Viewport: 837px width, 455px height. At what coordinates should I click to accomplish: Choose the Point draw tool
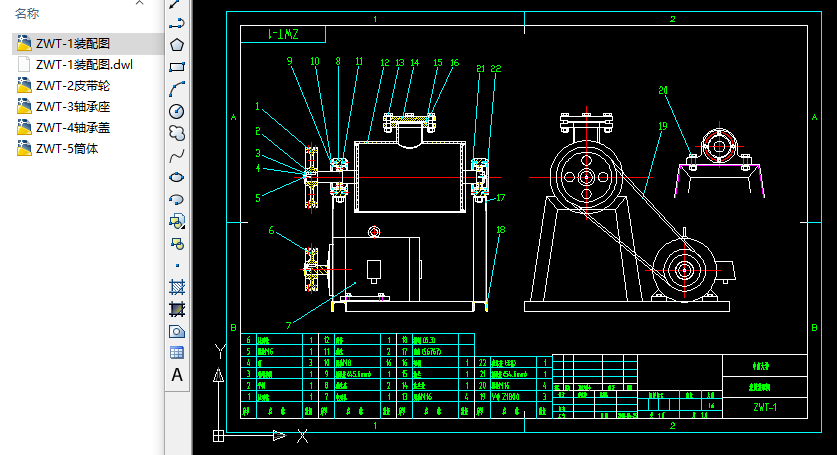pyautogui.click(x=177, y=265)
